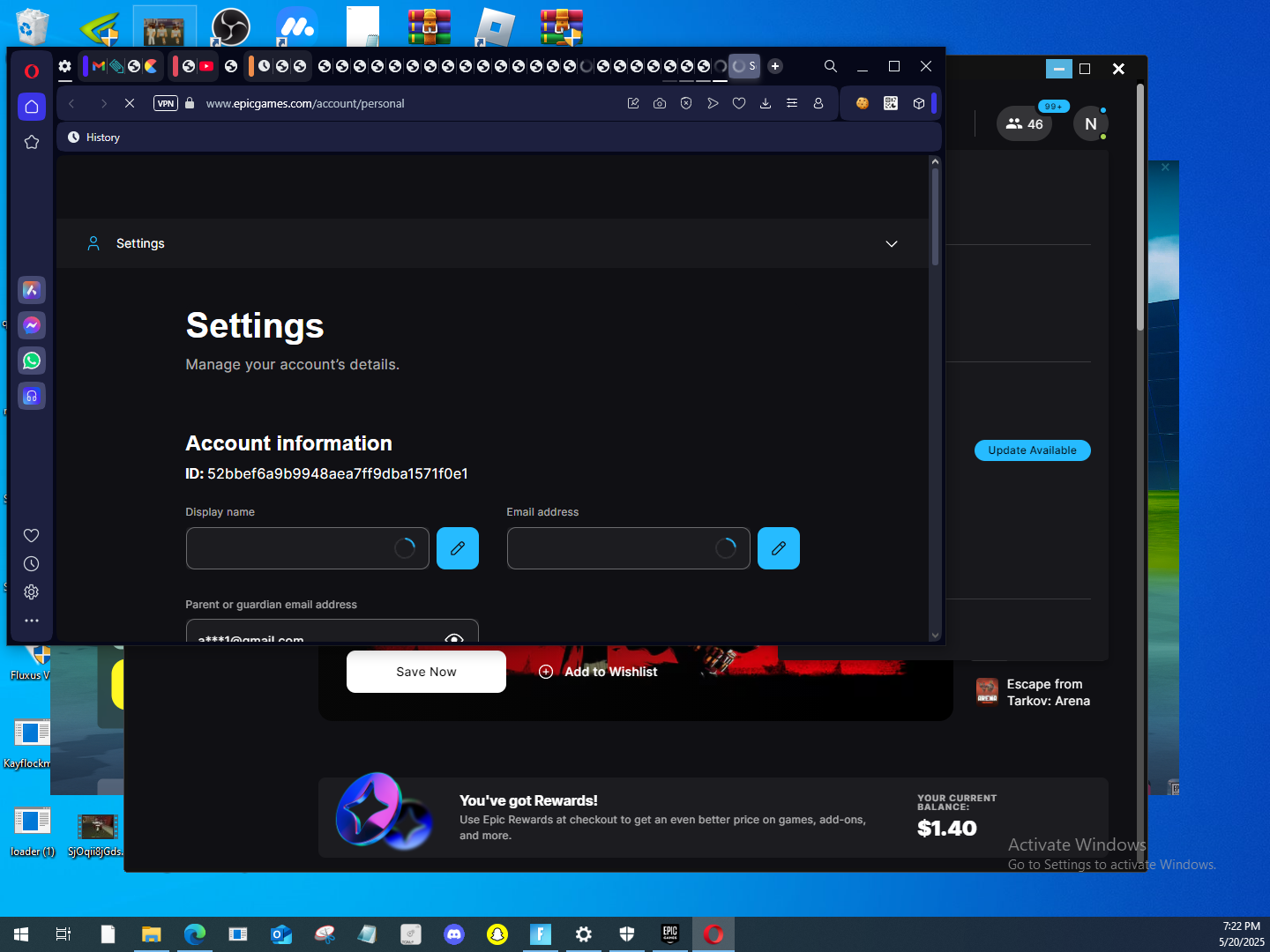This screenshot has width=1270, height=952.
Task: Open Opera settings gear in sidebar
Action: point(32,591)
